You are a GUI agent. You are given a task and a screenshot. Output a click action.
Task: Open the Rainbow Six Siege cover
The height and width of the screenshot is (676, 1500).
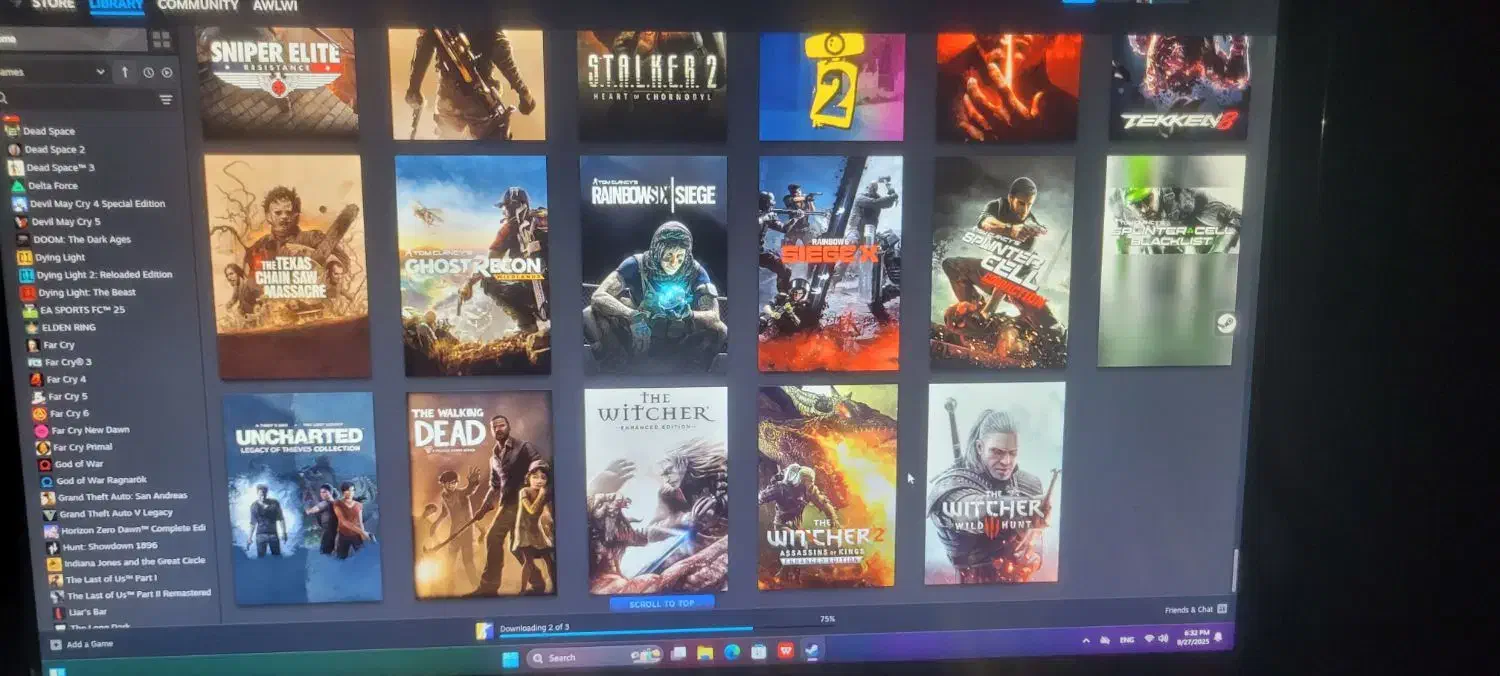tap(654, 265)
